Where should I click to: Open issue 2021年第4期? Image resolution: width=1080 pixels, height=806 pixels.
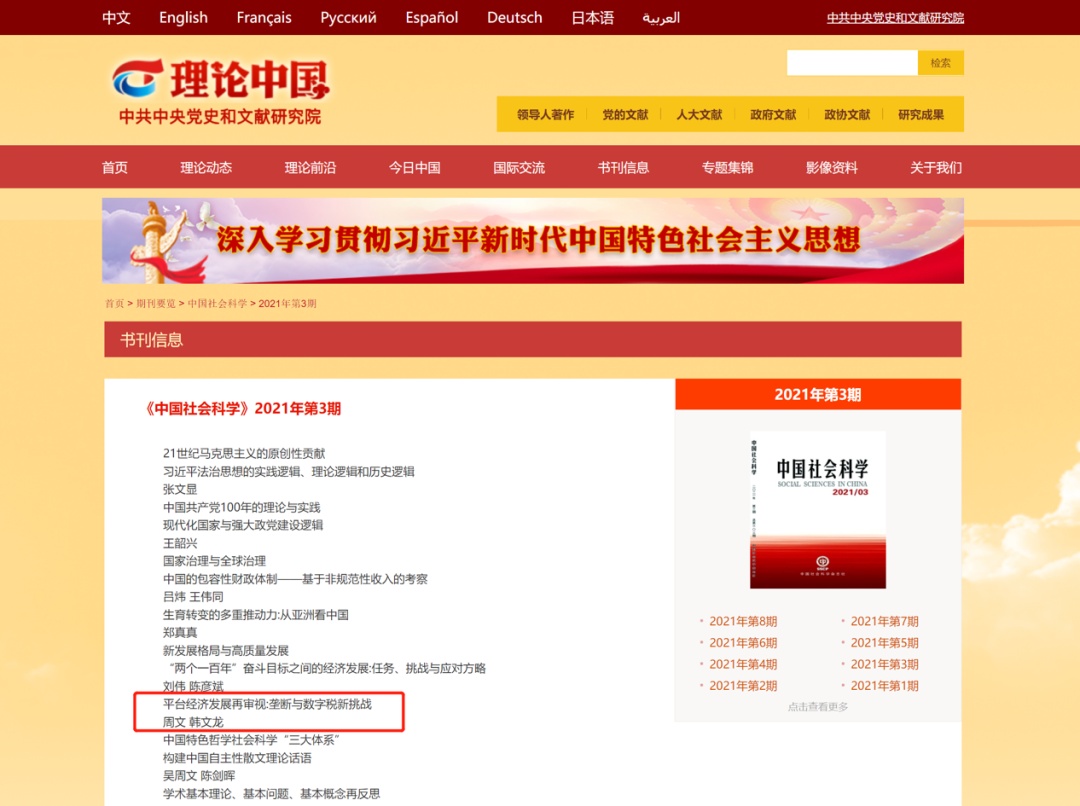[743, 664]
